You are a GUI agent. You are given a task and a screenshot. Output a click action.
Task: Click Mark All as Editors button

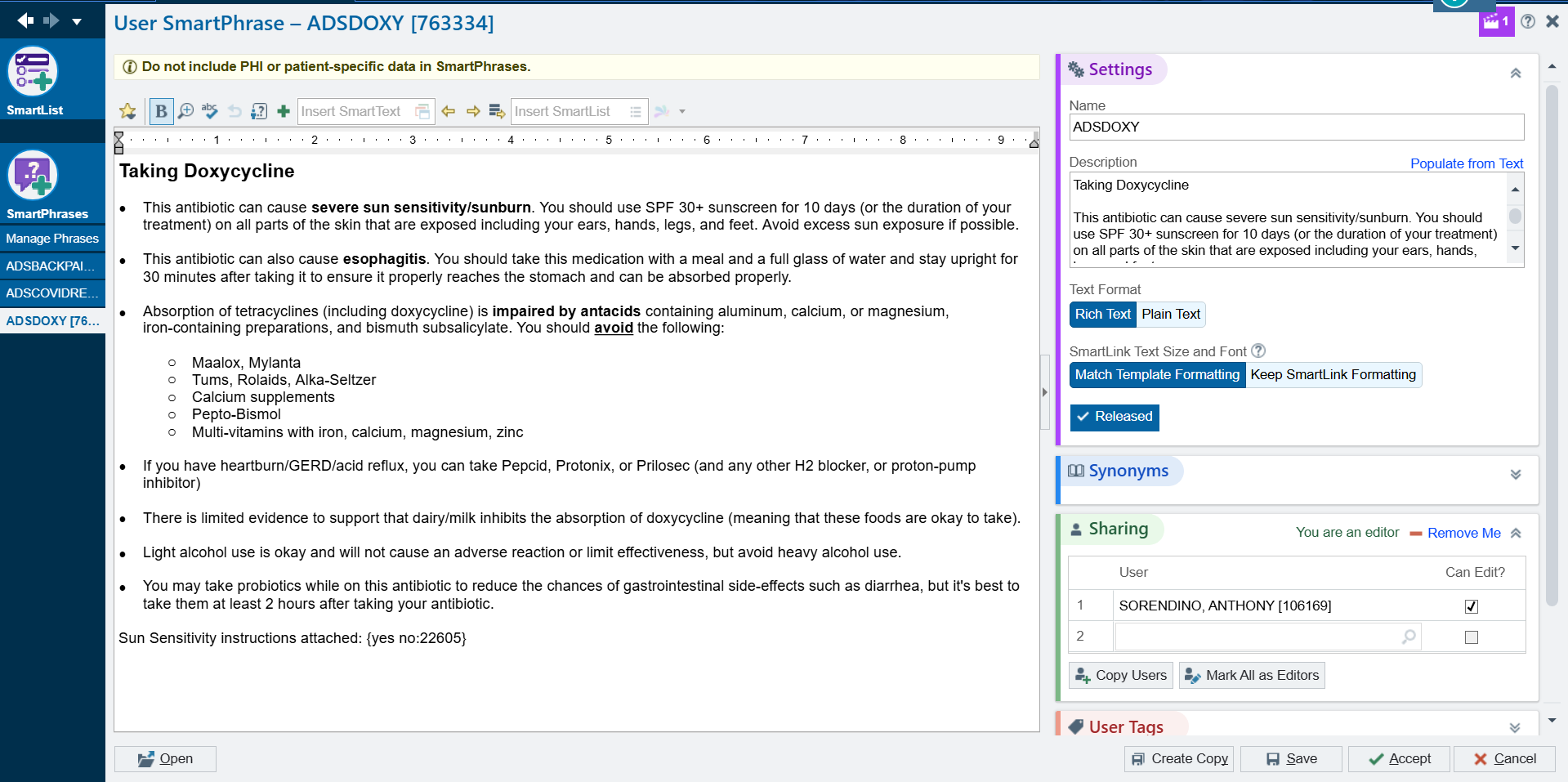click(1252, 675)
